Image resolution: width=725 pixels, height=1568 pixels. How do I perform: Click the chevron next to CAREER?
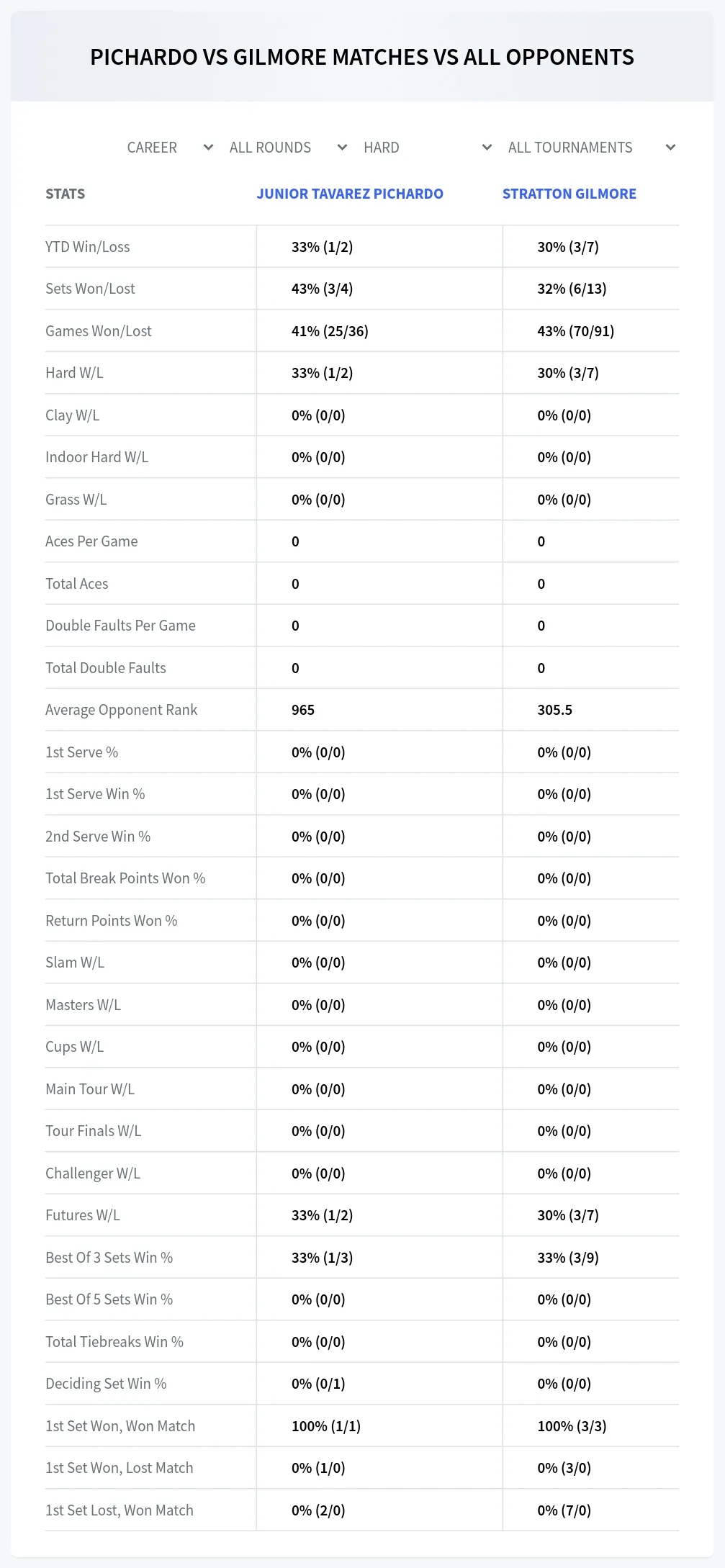click(208, 148)
